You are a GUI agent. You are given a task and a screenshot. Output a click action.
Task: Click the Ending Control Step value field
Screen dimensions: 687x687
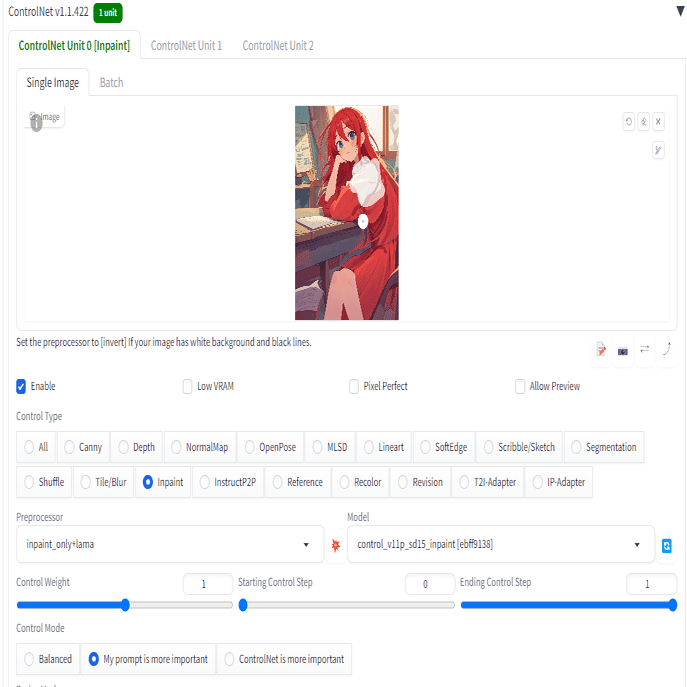pyautogui.click(x=652, y=584)
